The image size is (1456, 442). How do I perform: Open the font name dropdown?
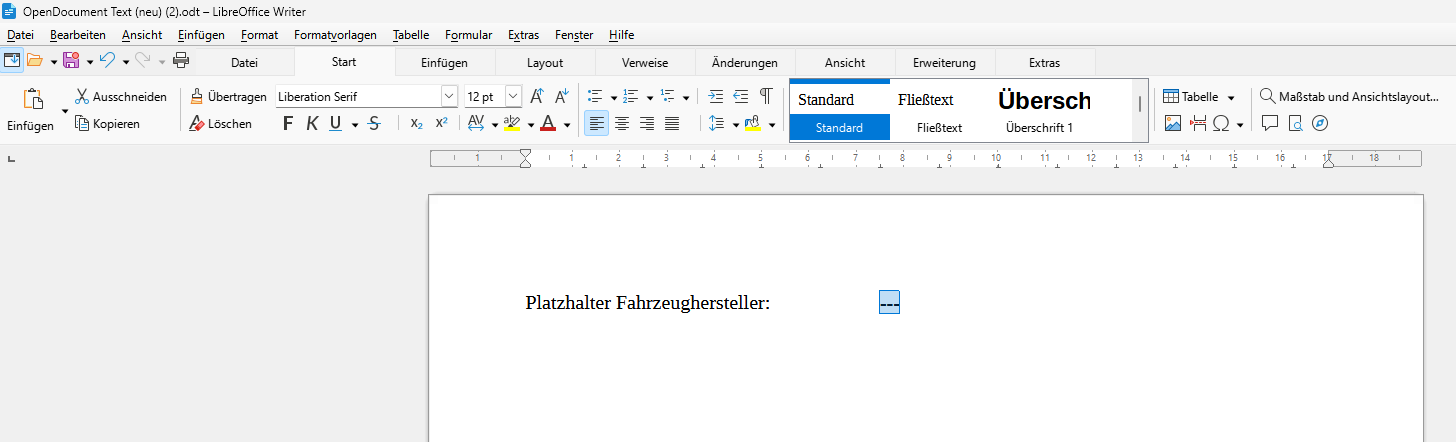pyautogui.click(x=449, y=97)
